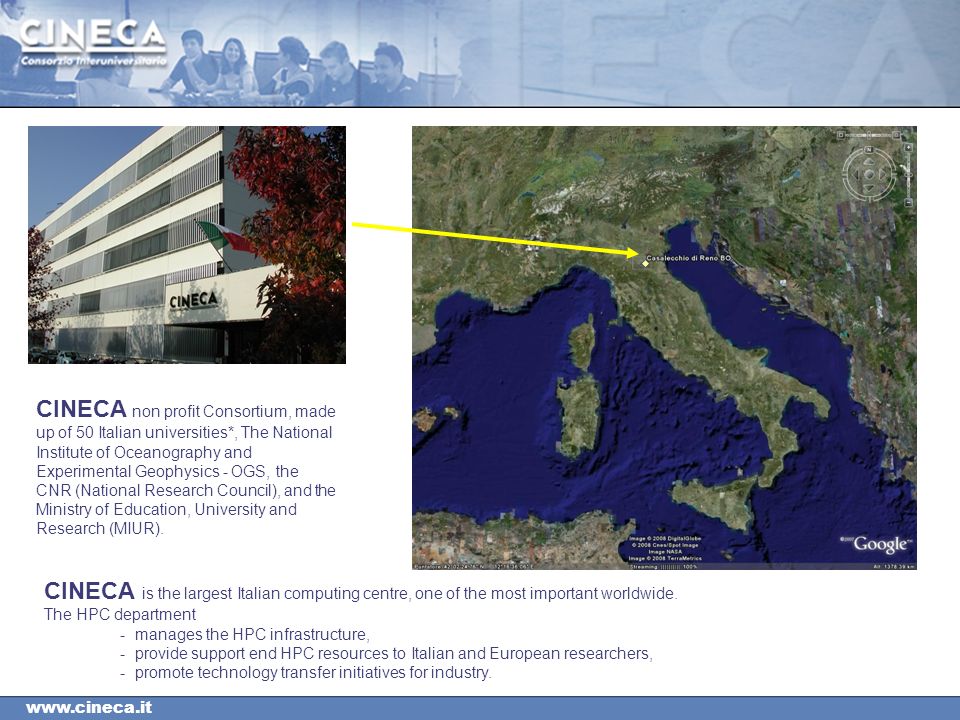The image size is (960, 720).
Task: Click the center button of navigation compass
Action: click(x=869, y=174)
